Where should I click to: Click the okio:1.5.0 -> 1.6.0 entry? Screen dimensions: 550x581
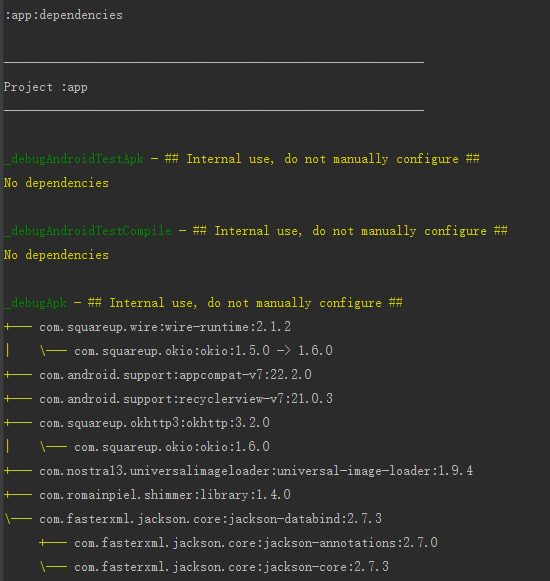pos(203,351)
